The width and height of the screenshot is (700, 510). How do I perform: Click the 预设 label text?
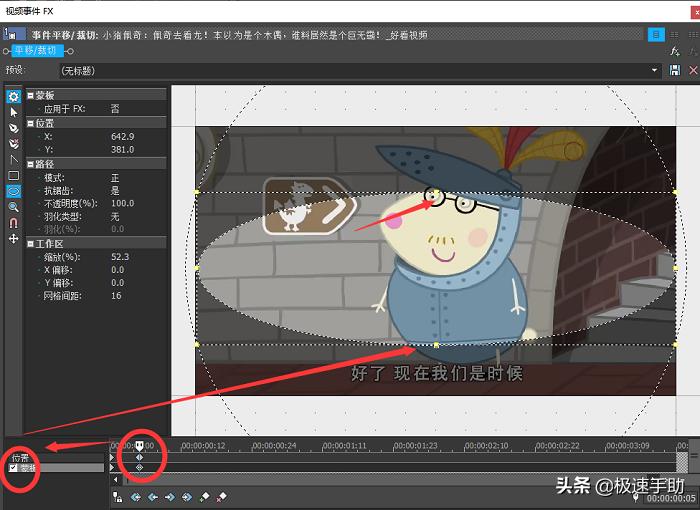[14, 70]
